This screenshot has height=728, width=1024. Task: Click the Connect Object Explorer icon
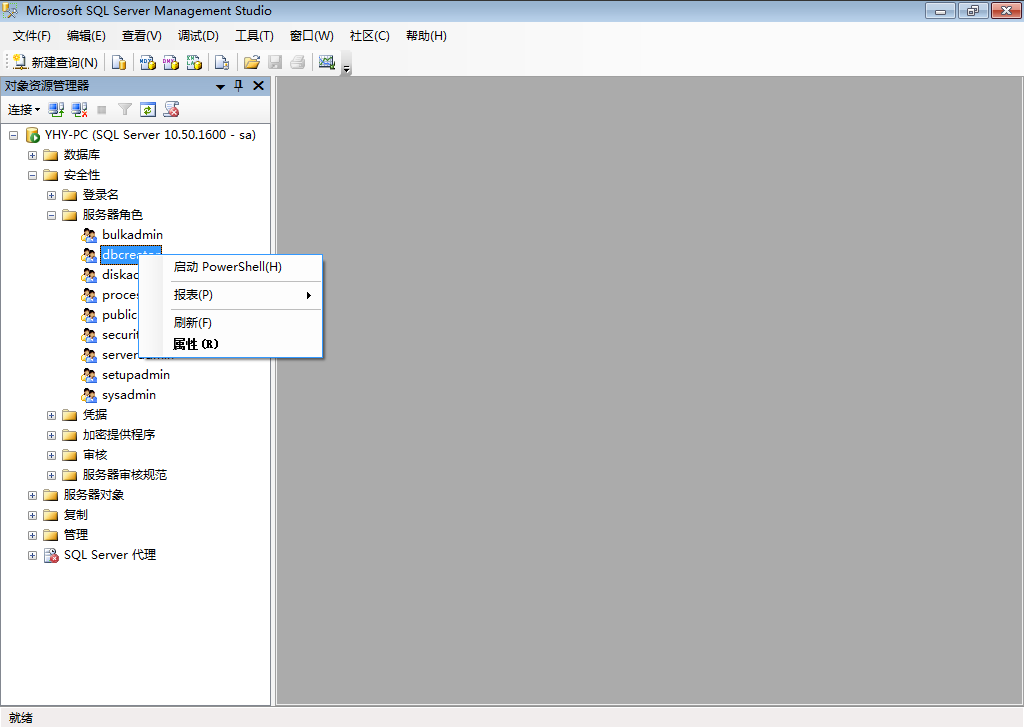(x=56, y=110)
